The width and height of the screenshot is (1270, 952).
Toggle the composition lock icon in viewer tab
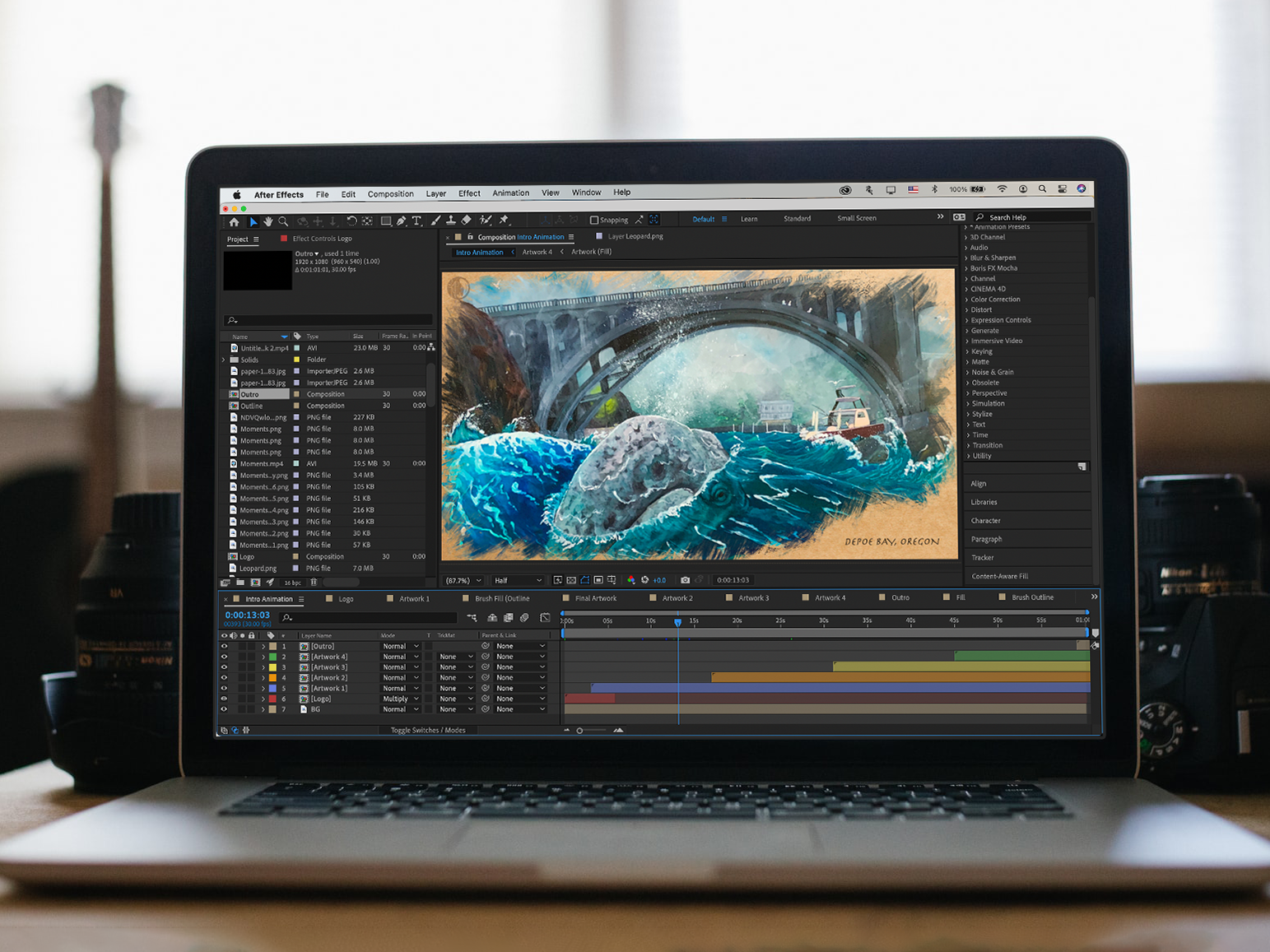470,237
